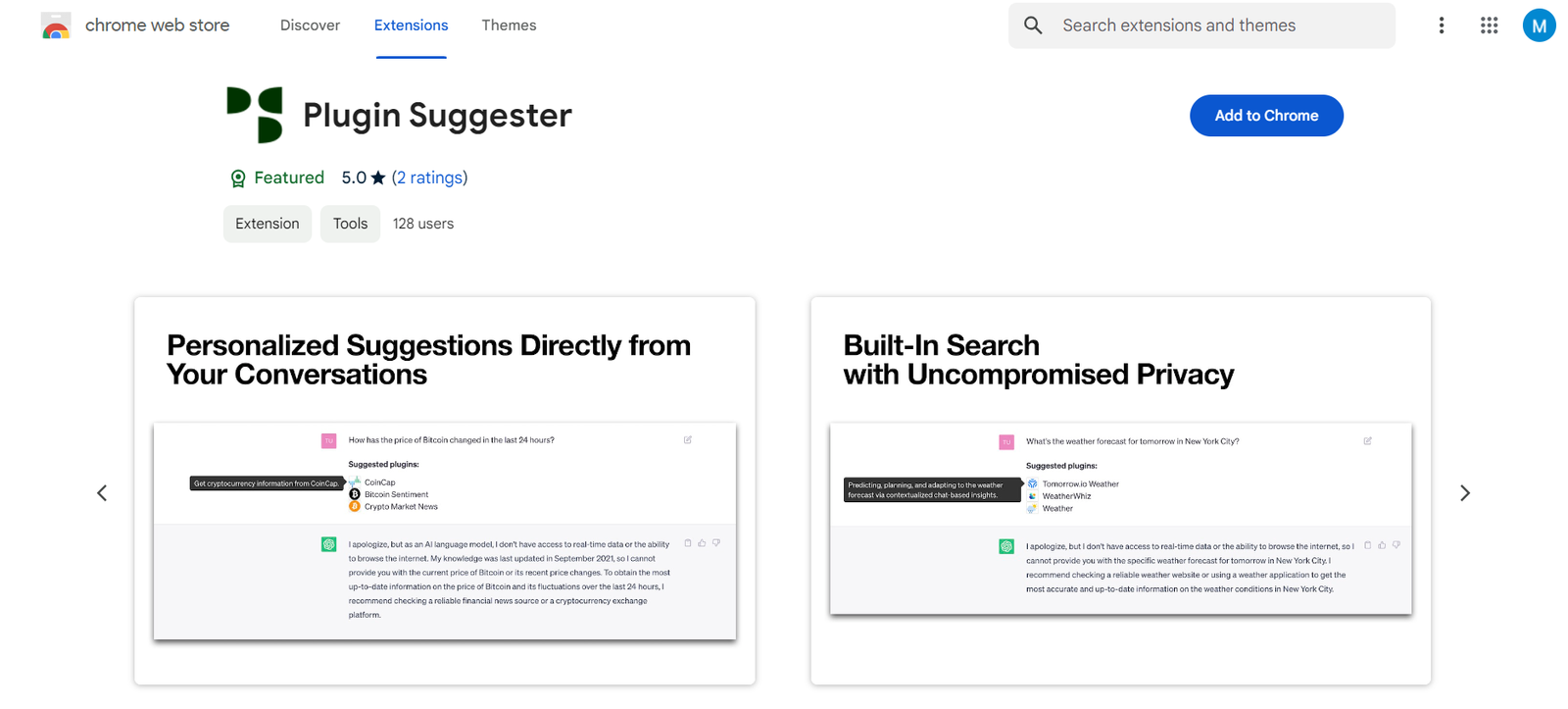This screenshot has width=1568, height=709.
Task: Click the Chrome Web Store rainbow logo
Action: pos(56,26)
